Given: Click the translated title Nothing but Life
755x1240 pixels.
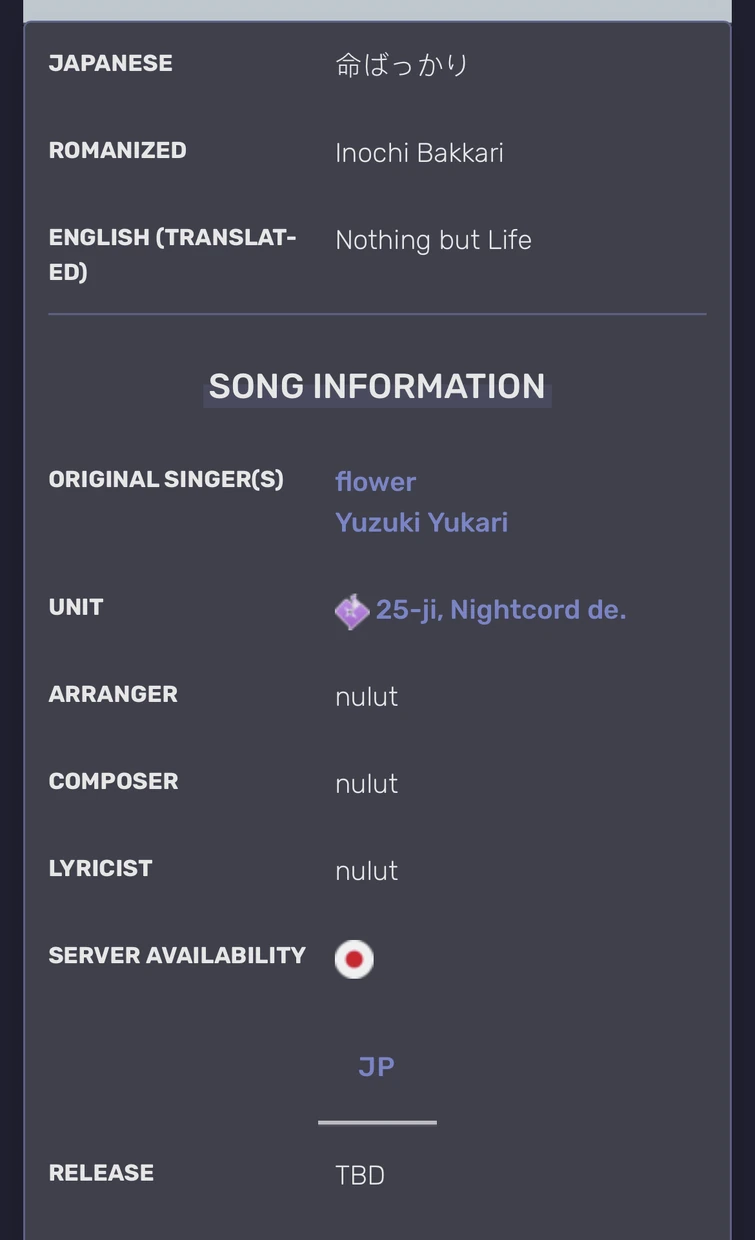Looking at the screenshot, I should tap(433, 240).
